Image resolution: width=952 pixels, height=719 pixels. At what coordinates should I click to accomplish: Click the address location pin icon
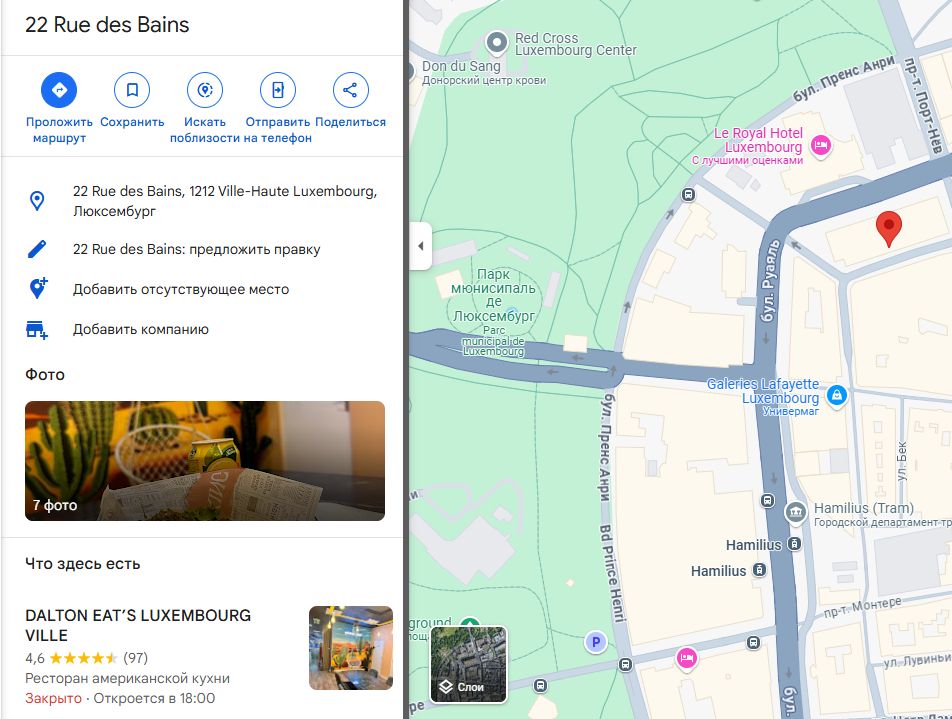(x=37, y=201)
